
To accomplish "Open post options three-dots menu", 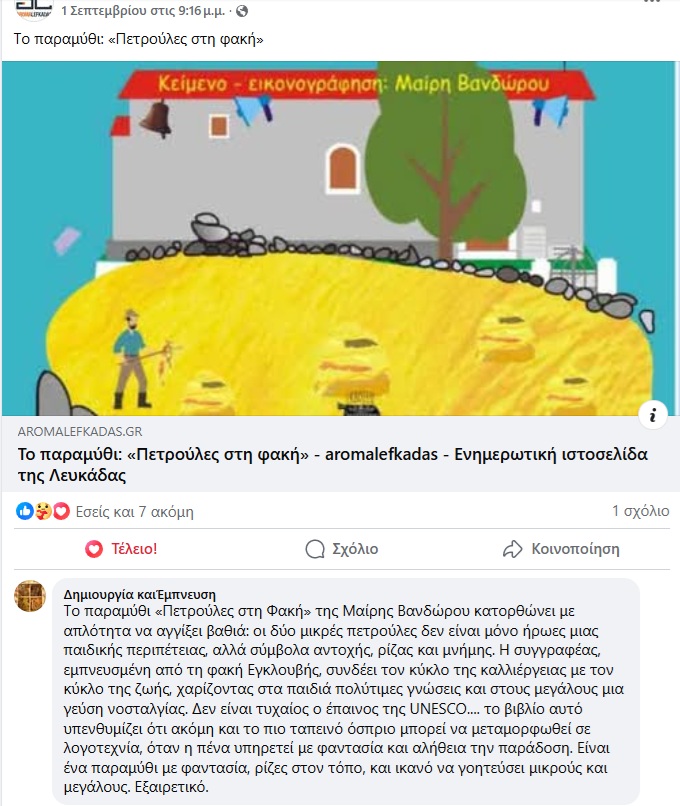I will pyautogui.click(x=652, y=2).
